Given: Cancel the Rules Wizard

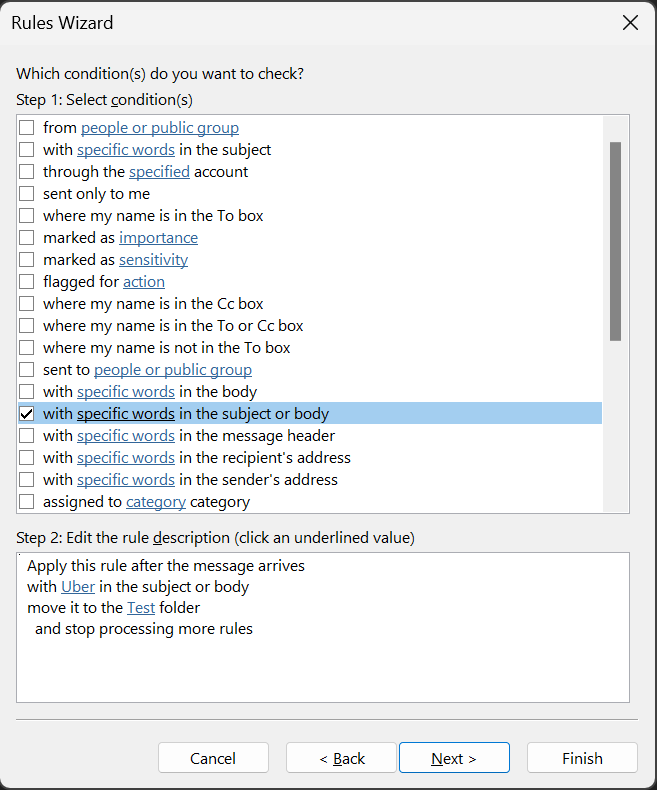Looking at the screenshot, I should (x=213, y=758).
